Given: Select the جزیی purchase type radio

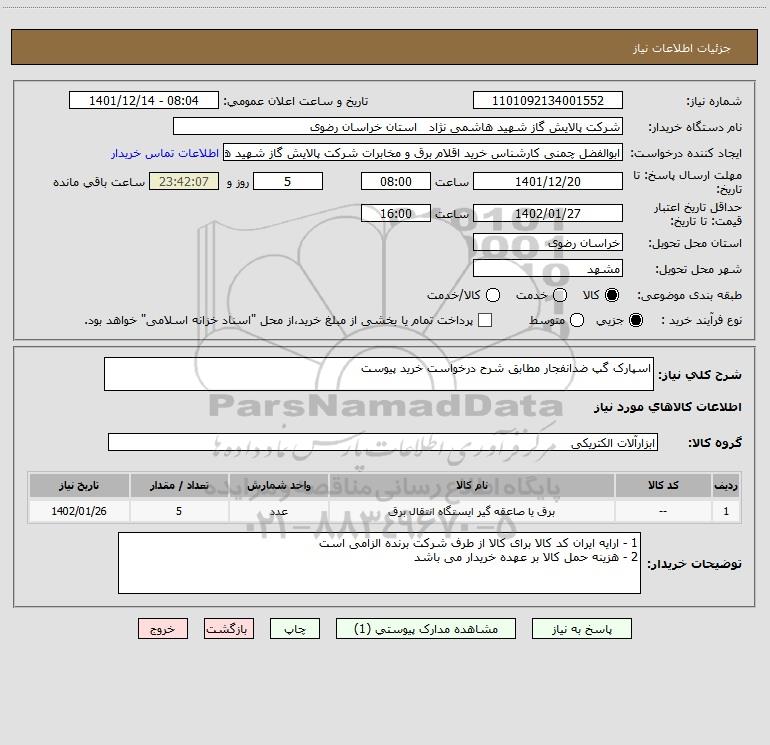Looking at the screenshot, I should (x=636, y=320).
